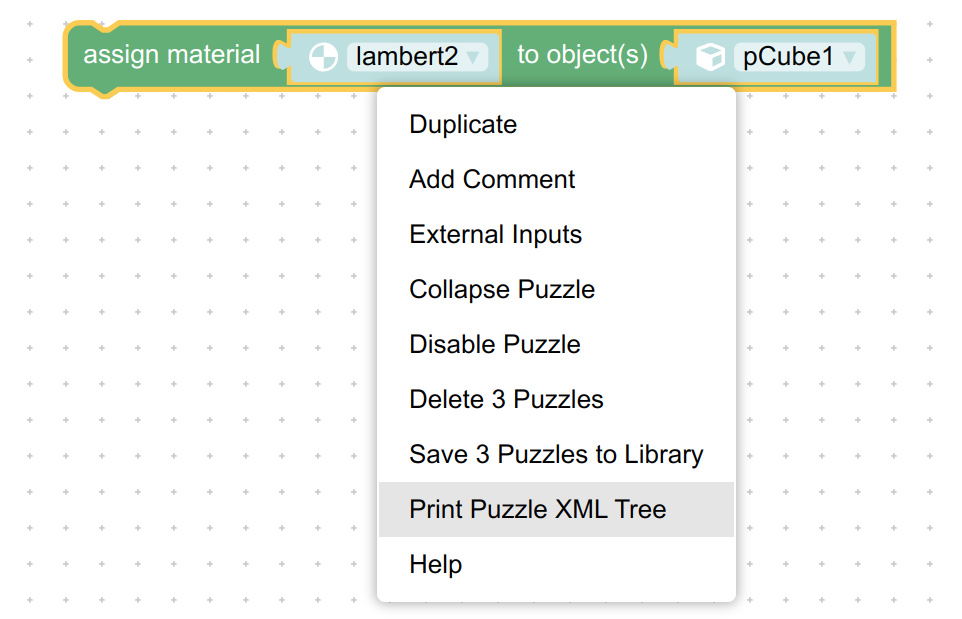Select the 'assign material' block label
Image resolution: width=962 pixels, height=619 pixels.
(x=171, y=55)
